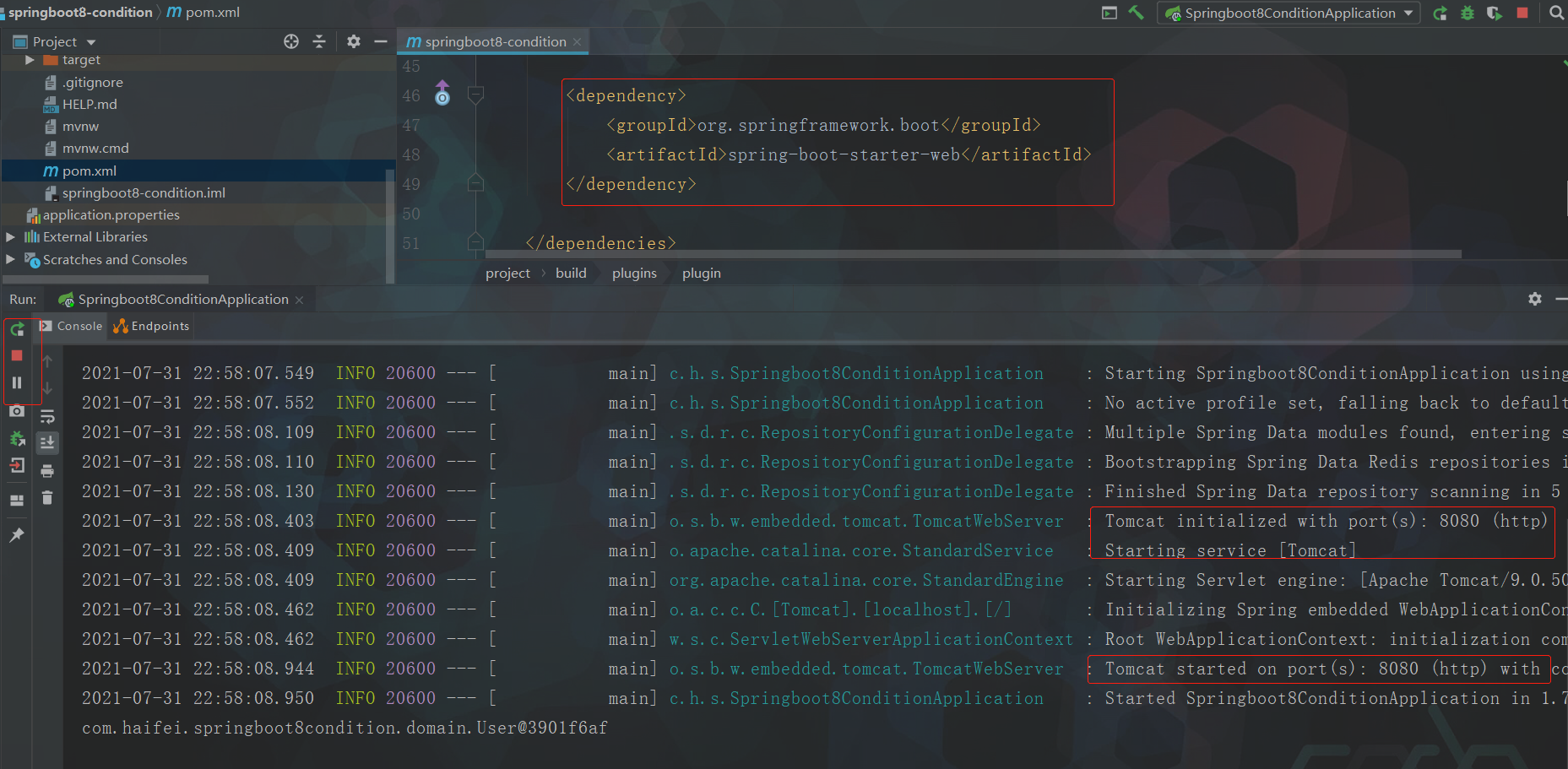The image size is (1568, 769).
Task: Select the Debug icon in the top toolbar
Action: coord(1467,13)
